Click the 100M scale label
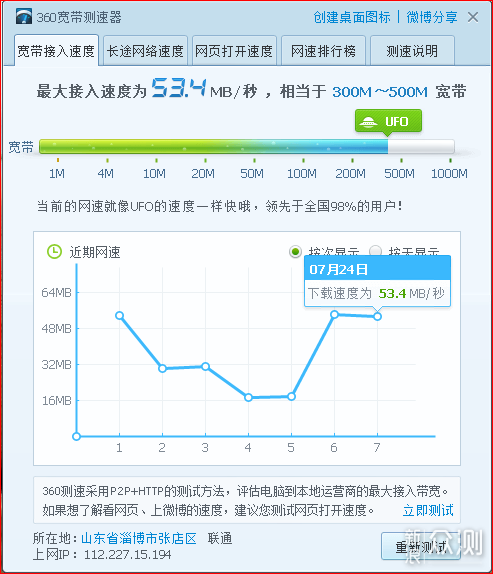Image resolution: width=493 pixels, height=574 pixels. point(302,174)
